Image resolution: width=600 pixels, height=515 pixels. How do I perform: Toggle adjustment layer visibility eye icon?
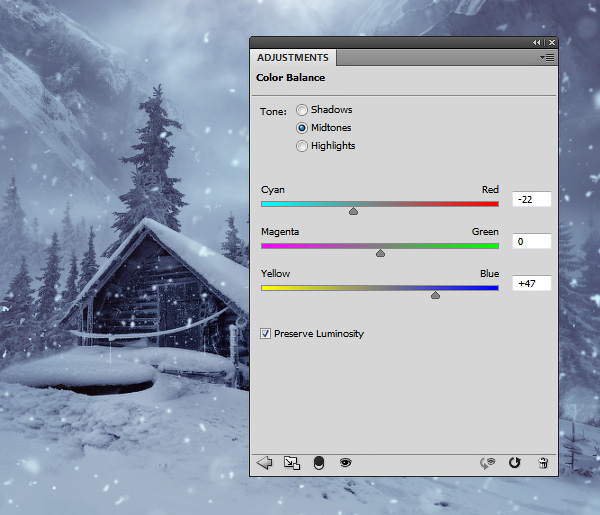pos(346,463)
